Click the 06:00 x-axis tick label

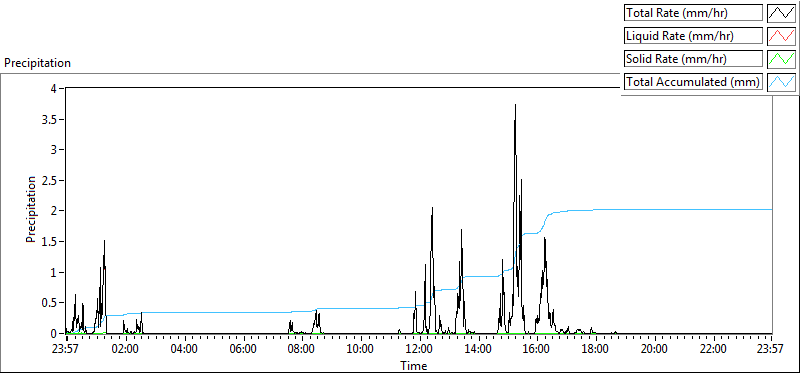(x=243, y=350)
